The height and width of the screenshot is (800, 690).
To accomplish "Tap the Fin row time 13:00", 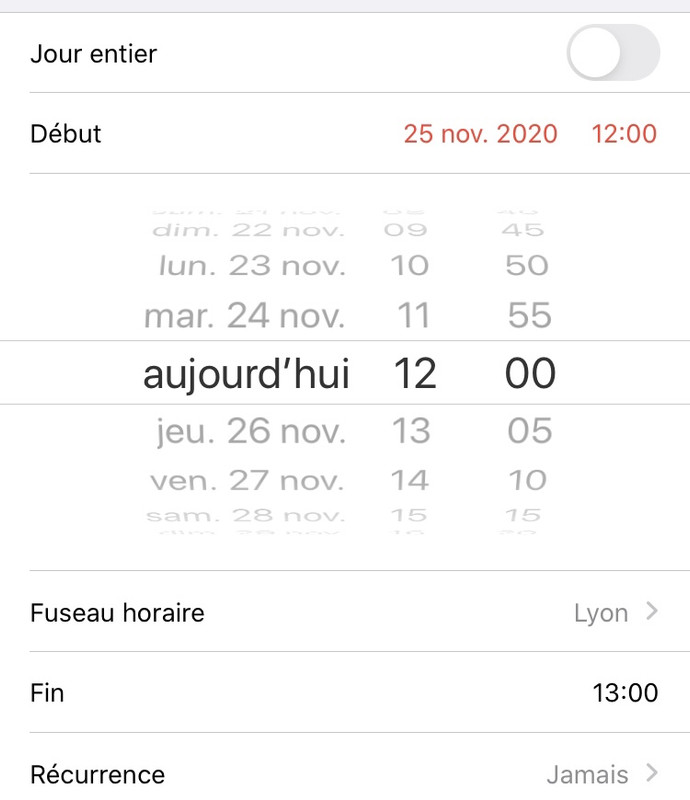I will click(x=625, y=693).
